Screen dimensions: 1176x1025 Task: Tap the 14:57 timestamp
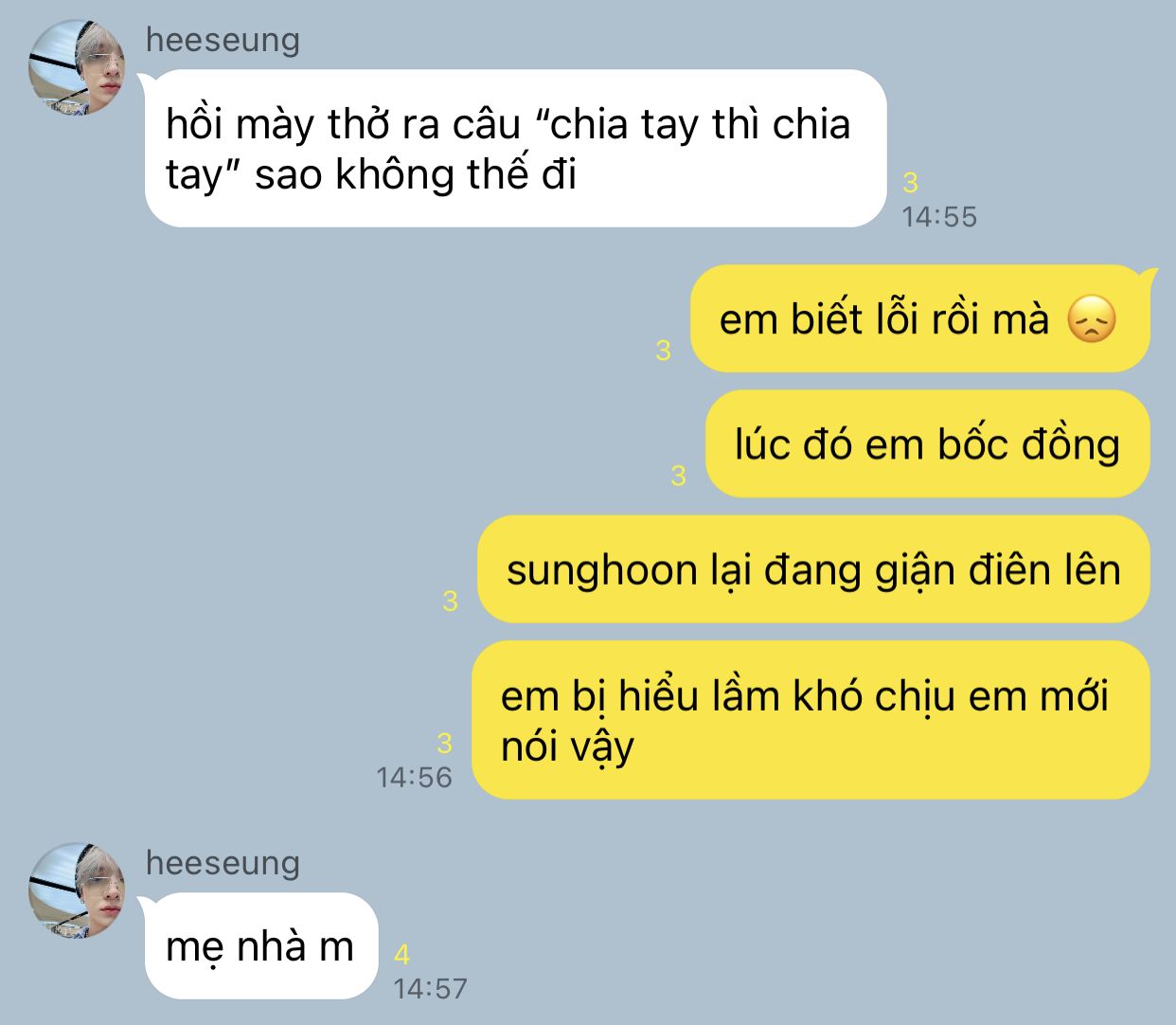(x=431, y=989)
